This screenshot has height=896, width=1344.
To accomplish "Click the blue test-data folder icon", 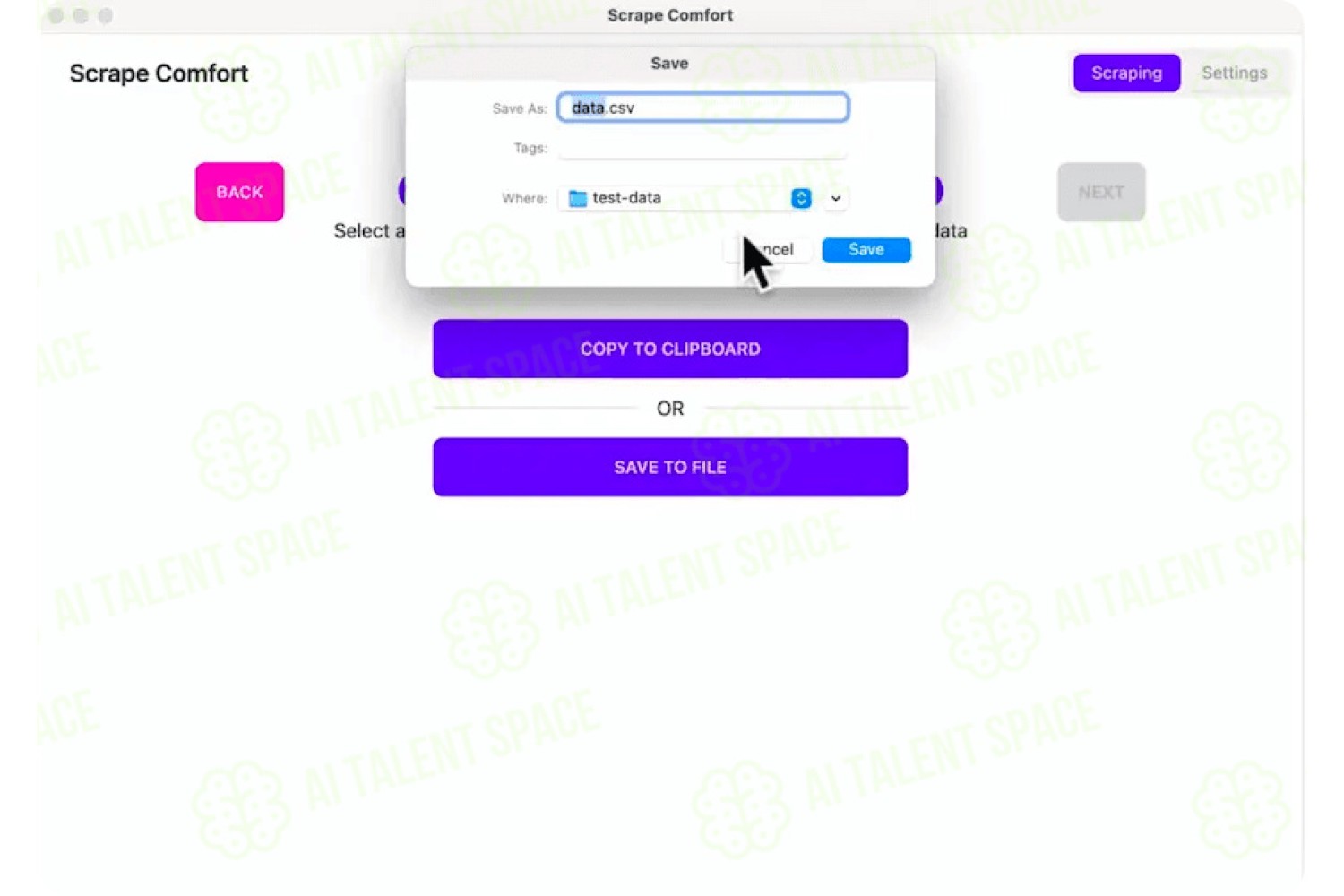I will coord(578,198).
